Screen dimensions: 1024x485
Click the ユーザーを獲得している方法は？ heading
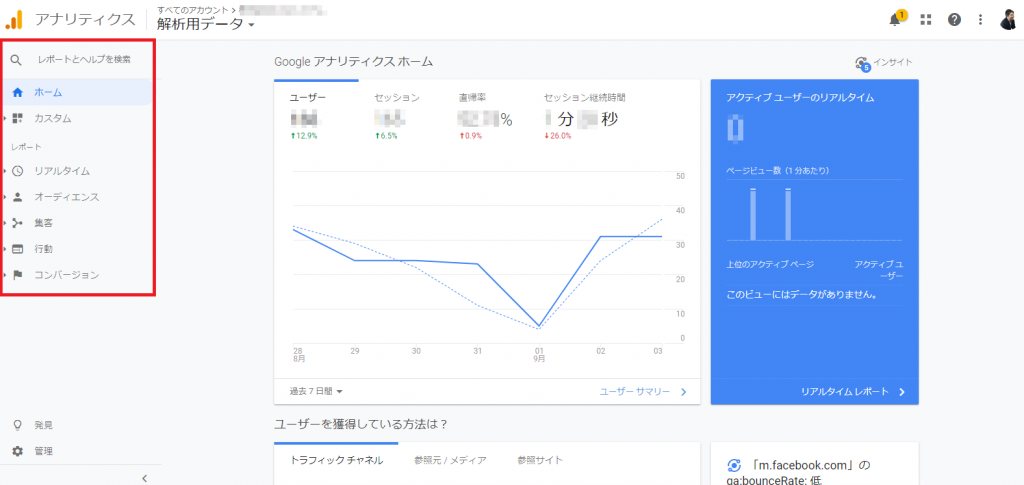click(x=360, y=424)
